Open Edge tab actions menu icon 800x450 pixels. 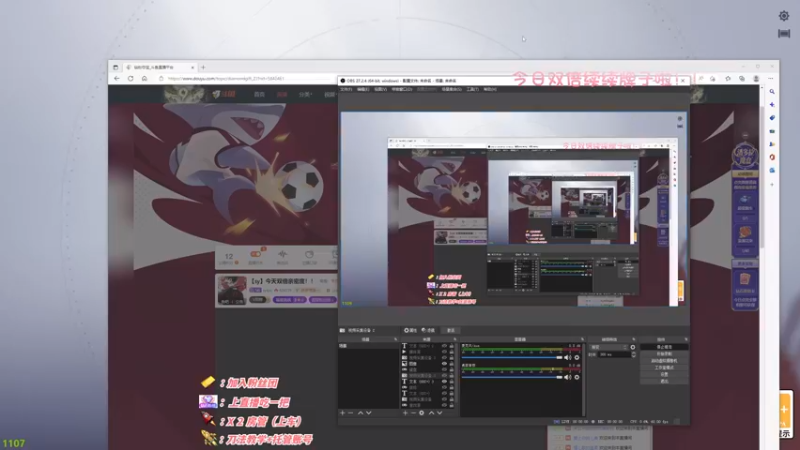115,67
